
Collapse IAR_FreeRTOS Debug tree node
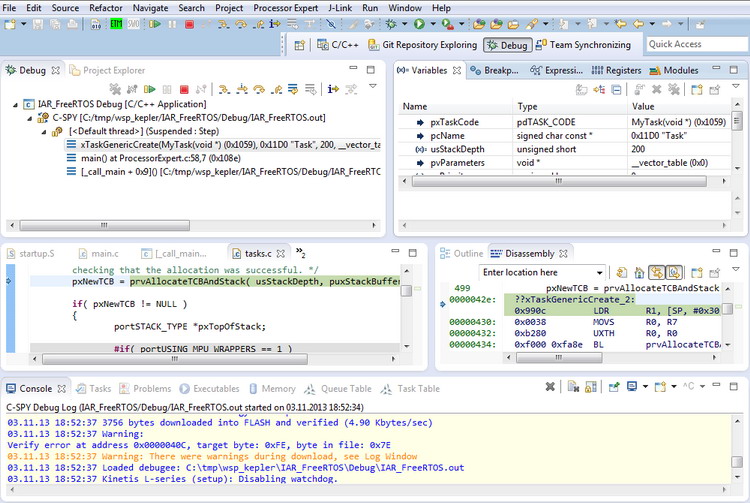(x=15, y=104)
